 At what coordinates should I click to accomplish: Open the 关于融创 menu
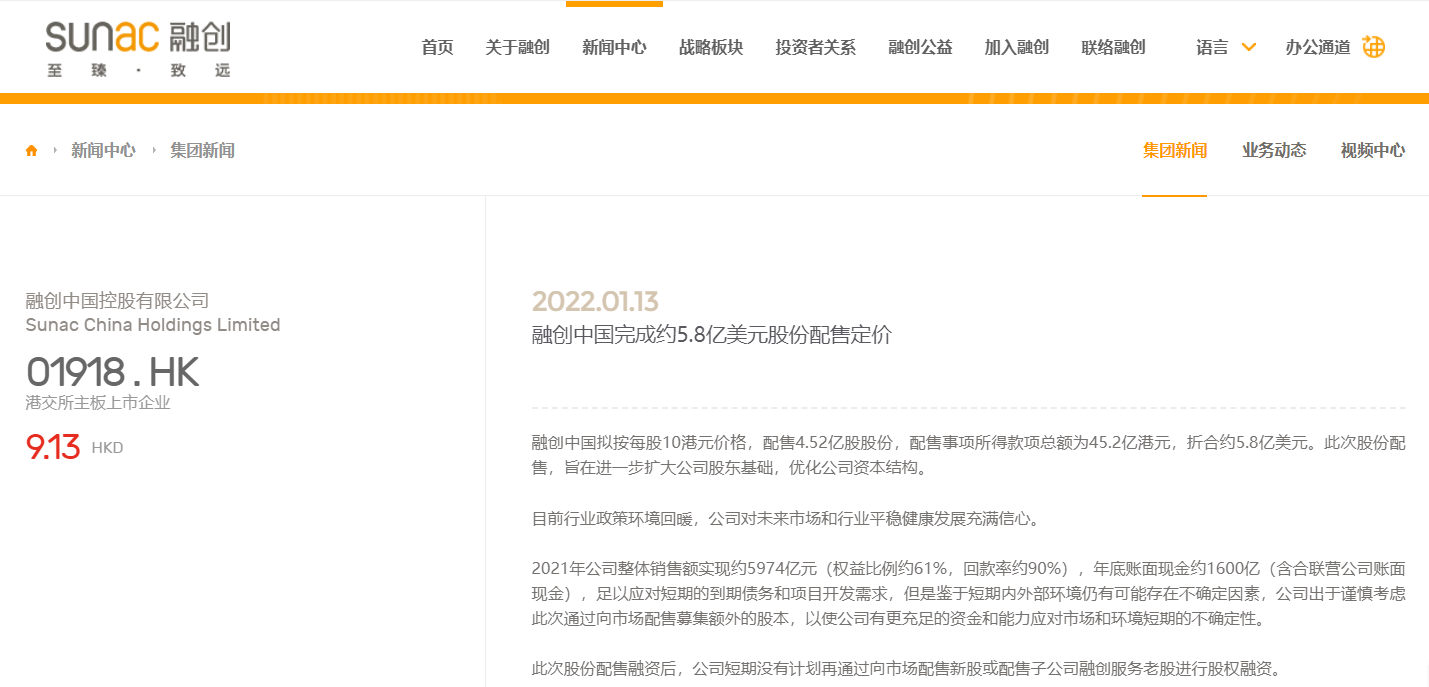[x=517, y=47]
